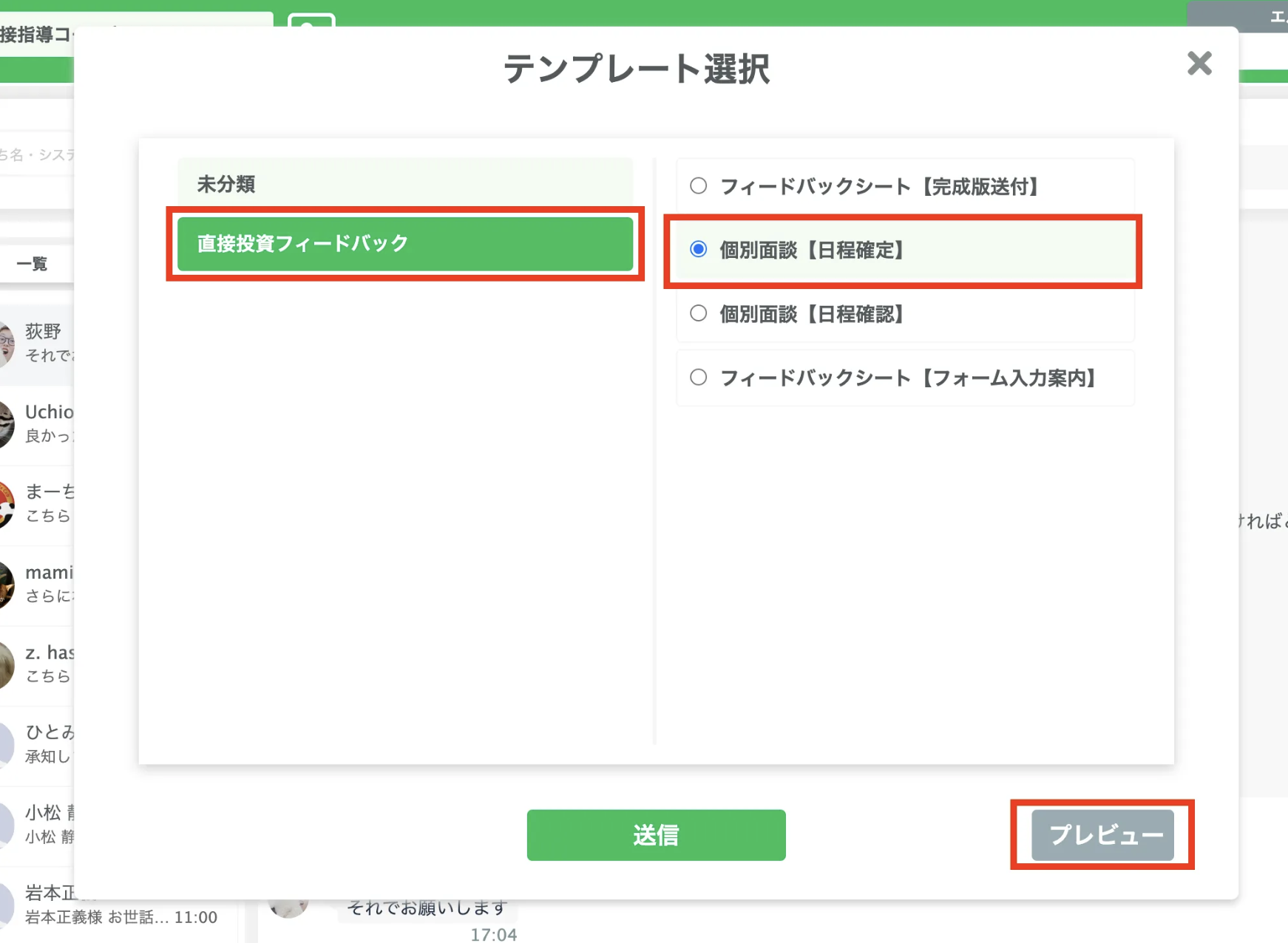
Task: Select the 個別面談【日程確定】 template option
Action: pyautogui.click(x=699, y=251)
